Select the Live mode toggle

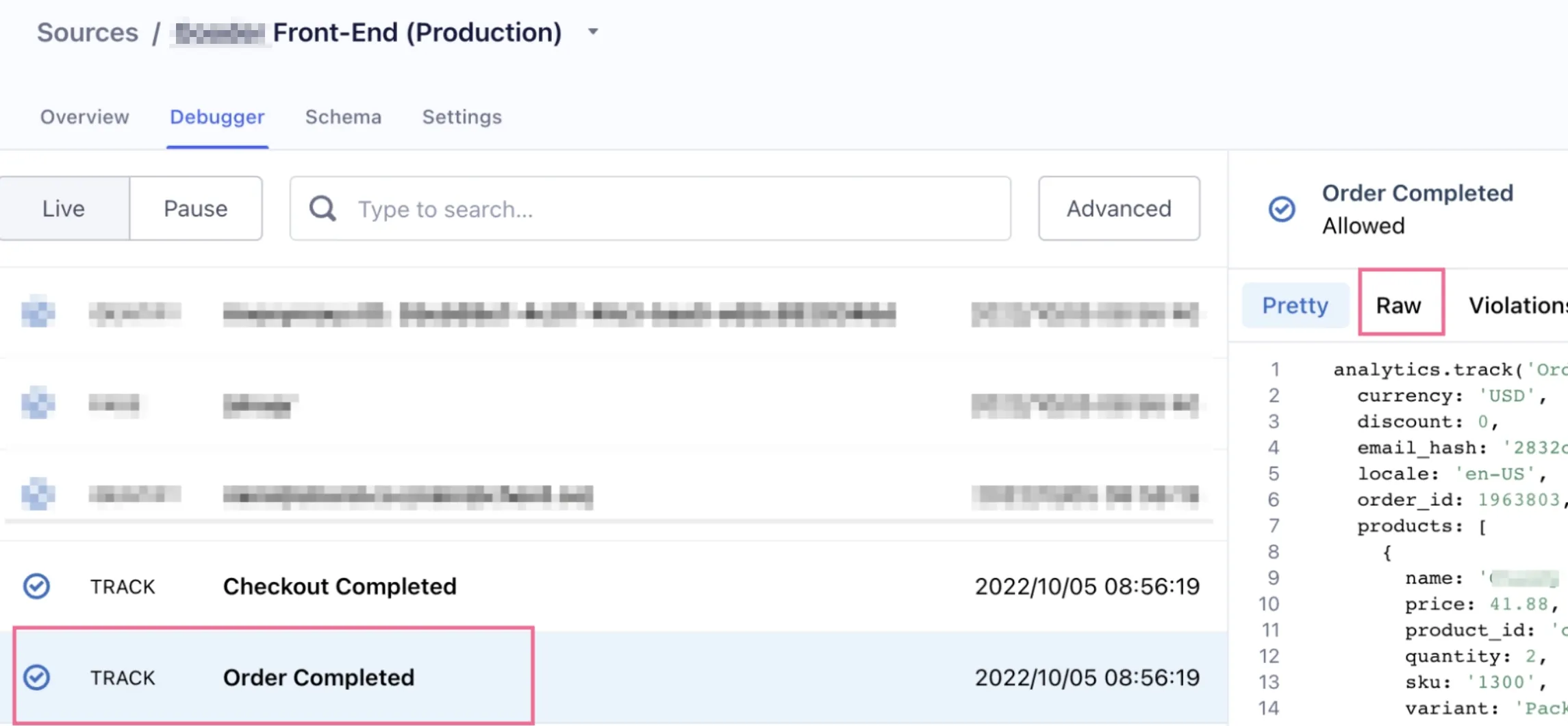(x=64, y=208)
